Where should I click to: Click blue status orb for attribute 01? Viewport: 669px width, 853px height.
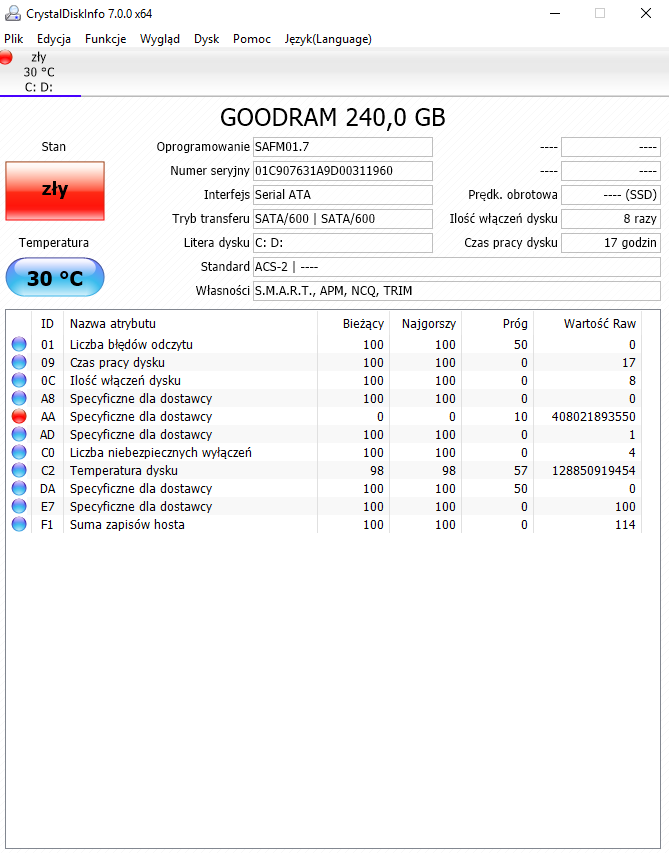tap(19, 344)
